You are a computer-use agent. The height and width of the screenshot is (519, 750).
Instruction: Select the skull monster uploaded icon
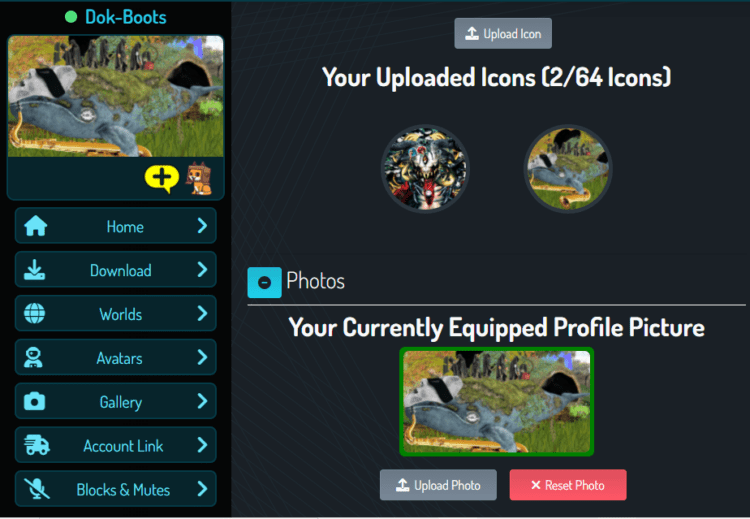pos(425,169)
